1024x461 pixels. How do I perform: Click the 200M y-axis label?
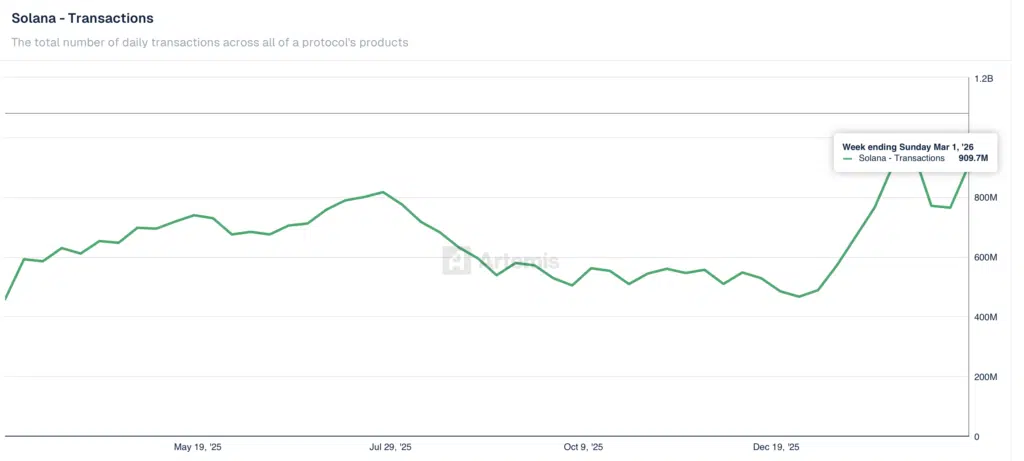coord(985,377)
